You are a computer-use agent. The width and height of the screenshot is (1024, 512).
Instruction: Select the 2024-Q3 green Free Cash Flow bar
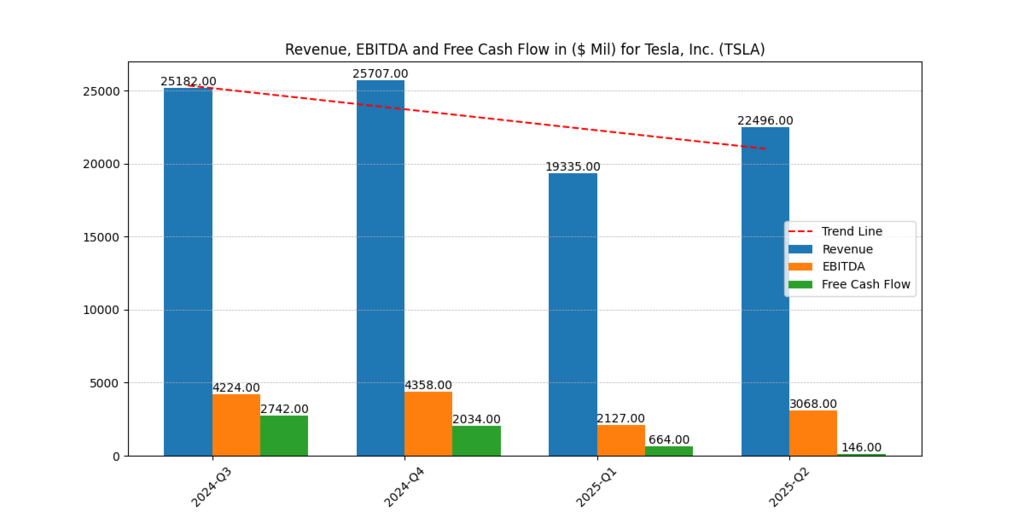pyautogui.click(x=284, y=436)
